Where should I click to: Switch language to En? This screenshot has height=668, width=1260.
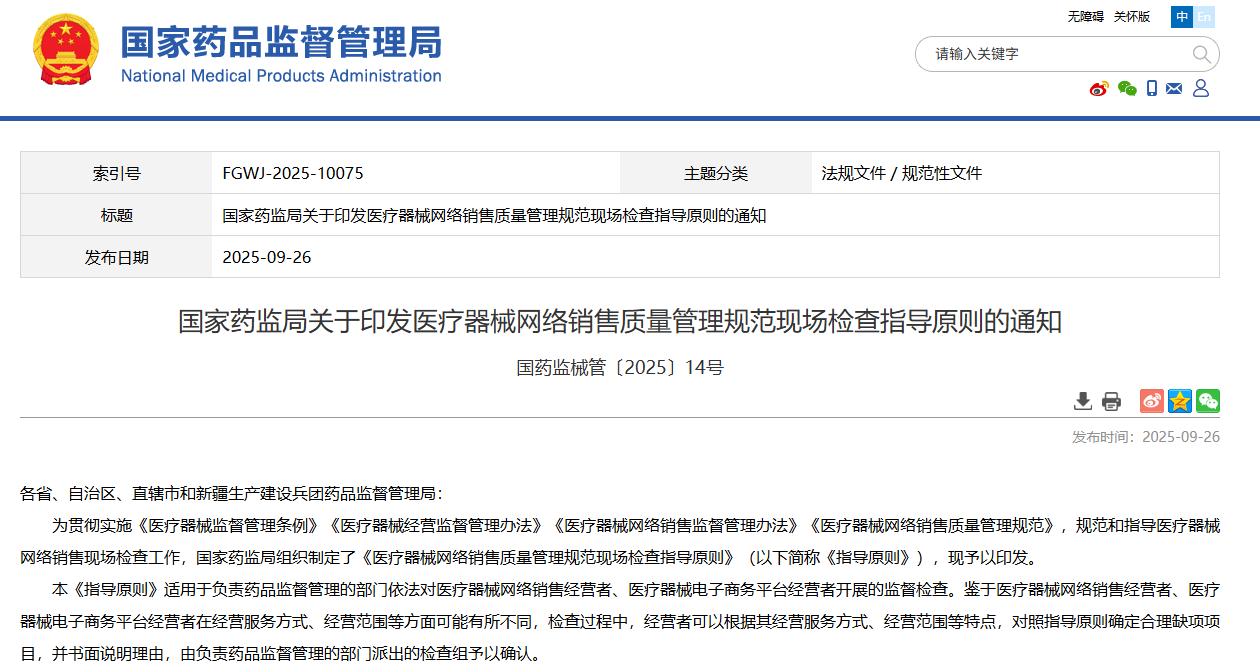[1204, 17]
